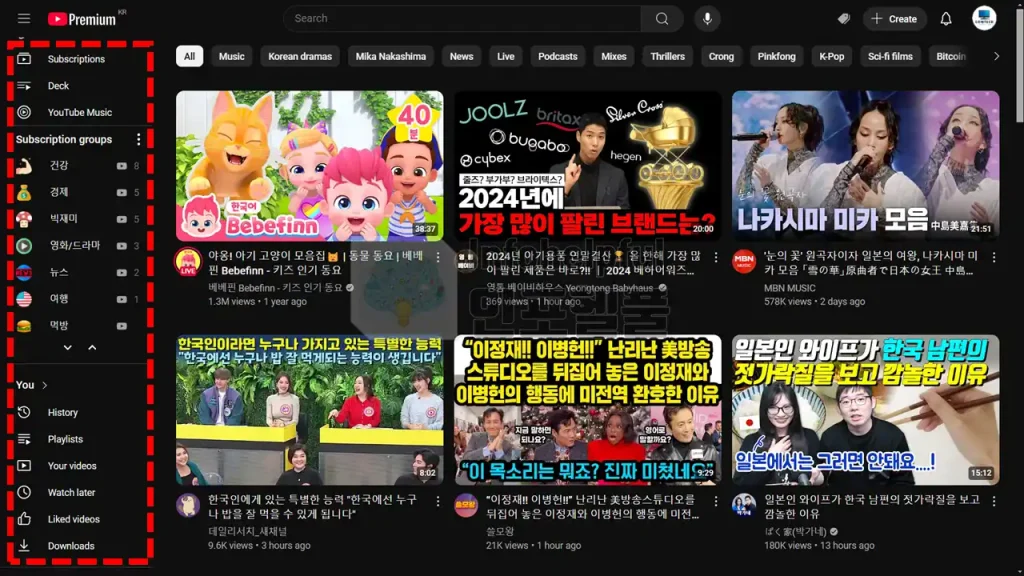Expand the You section chevron
1024x576 pixels.
(x=44, y=385)
